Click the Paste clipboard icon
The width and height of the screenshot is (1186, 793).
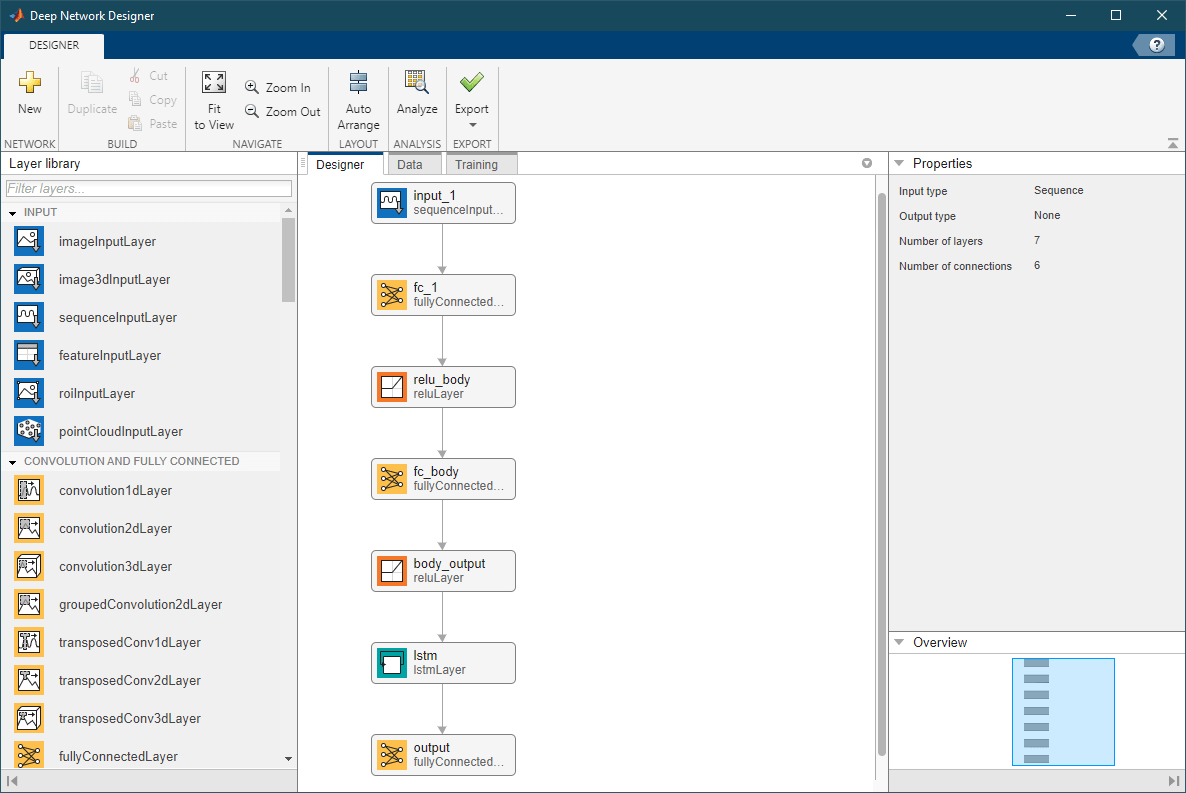(135, 123)
